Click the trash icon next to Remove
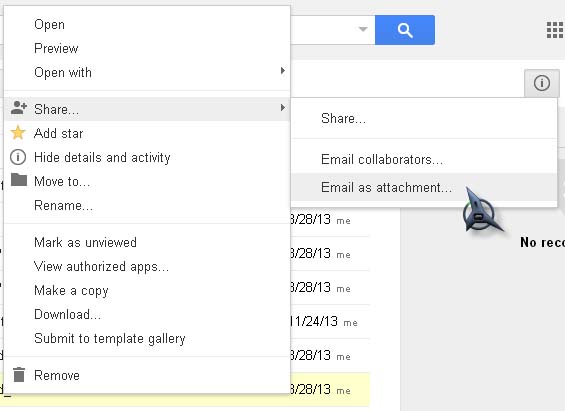 [19, 375]
